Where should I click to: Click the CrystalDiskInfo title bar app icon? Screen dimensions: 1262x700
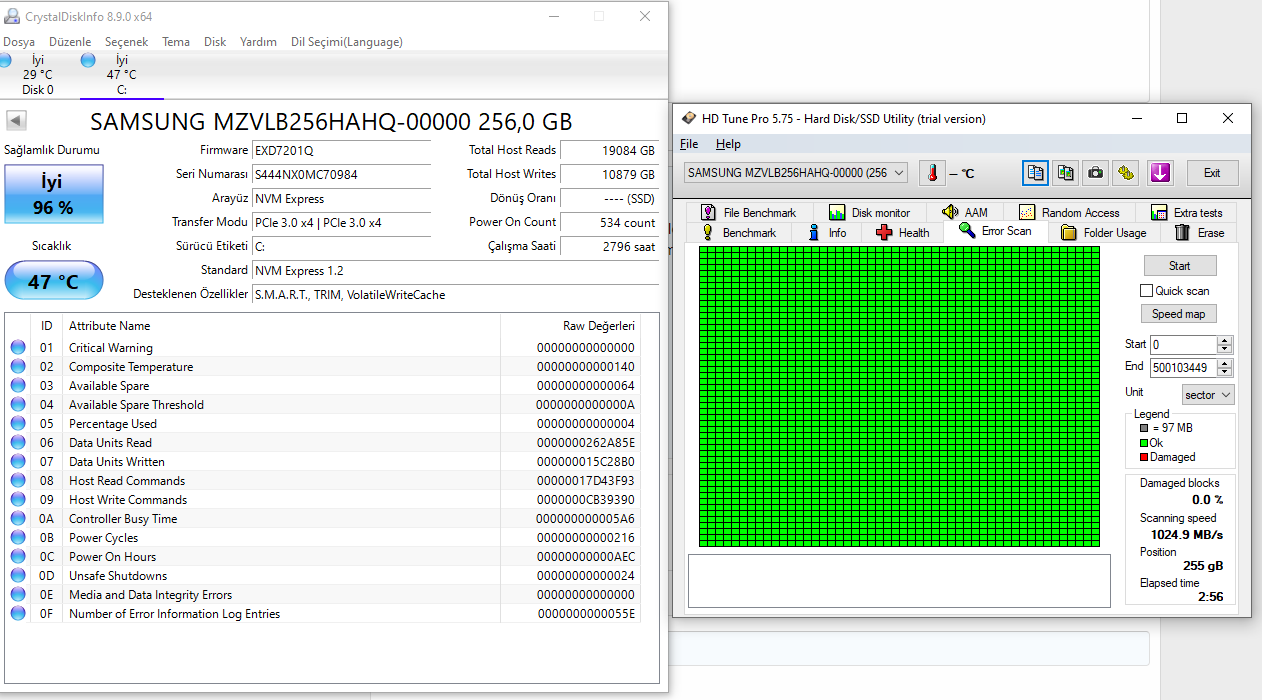(11, 16)
